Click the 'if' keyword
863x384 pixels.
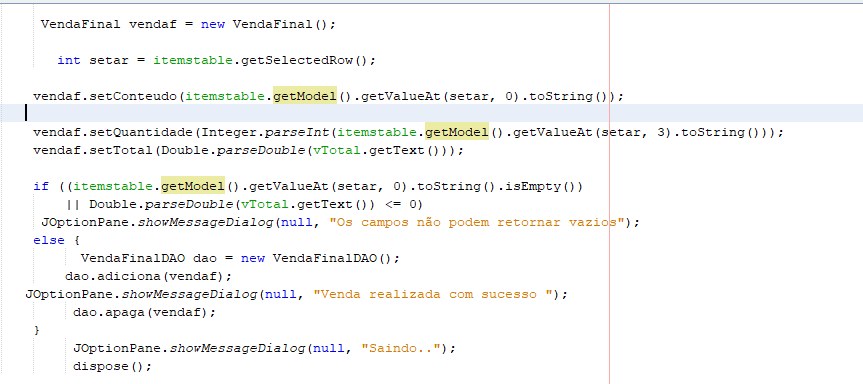(41, 186)
